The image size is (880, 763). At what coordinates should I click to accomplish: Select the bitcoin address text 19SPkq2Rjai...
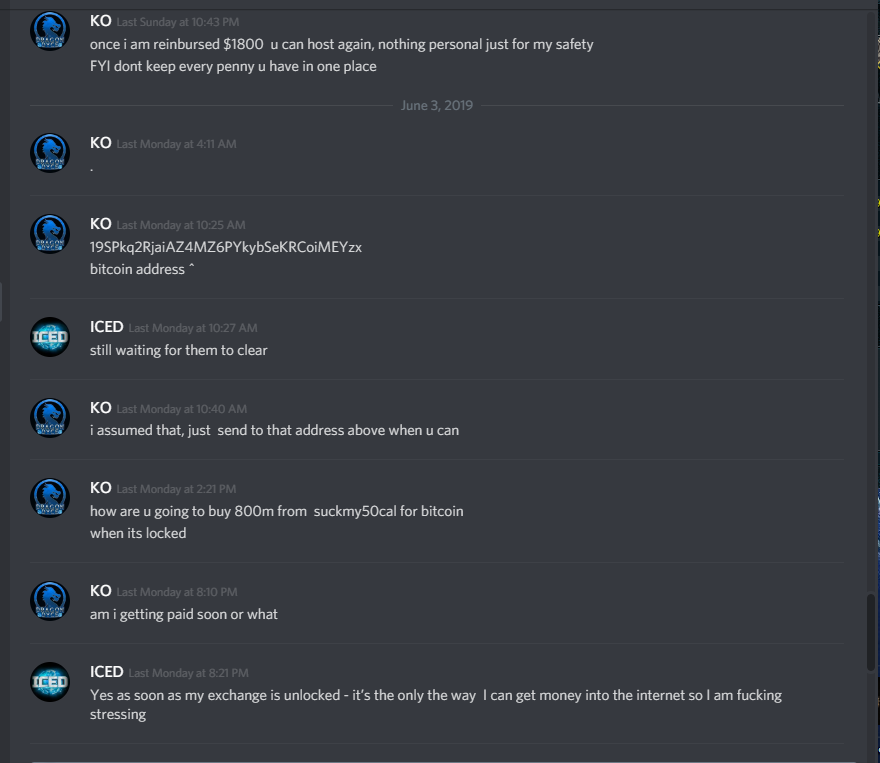point(226,247)
